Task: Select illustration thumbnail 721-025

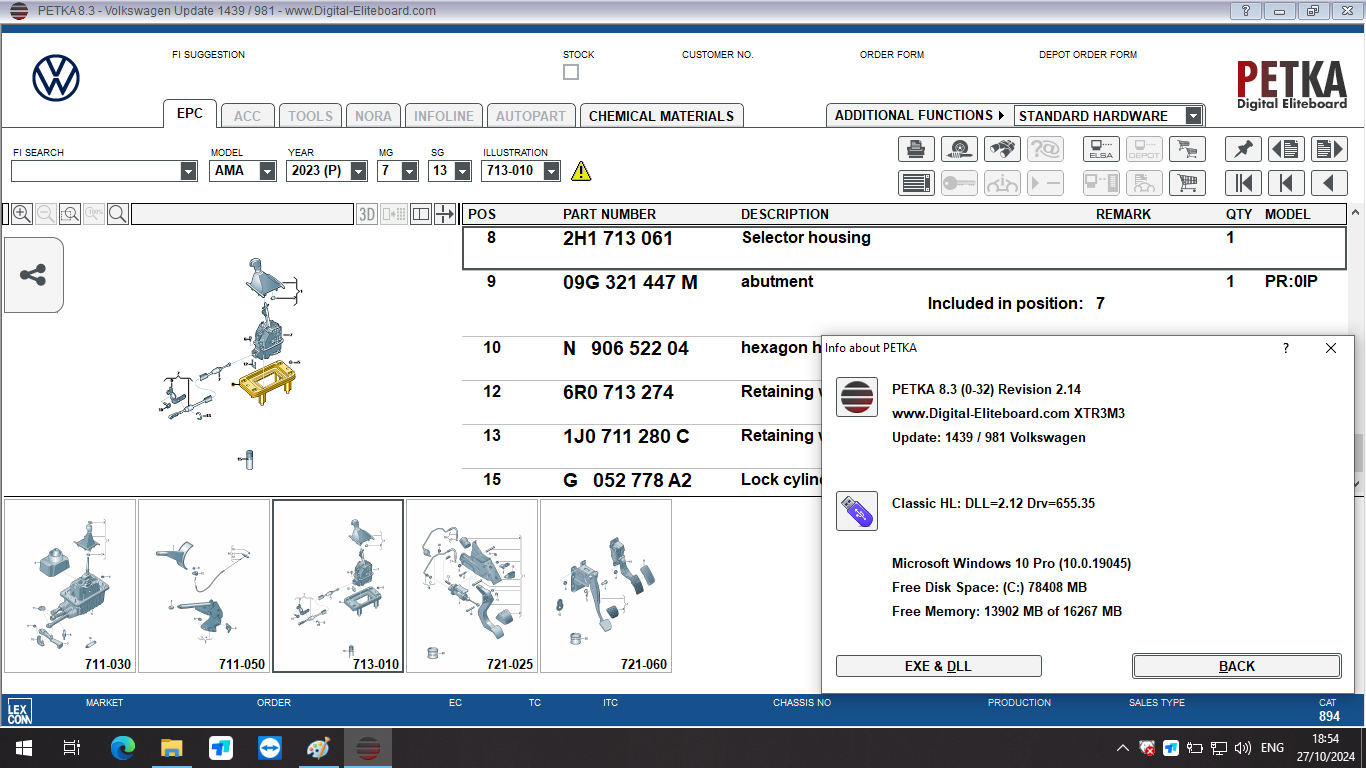Action: point(472,586)
